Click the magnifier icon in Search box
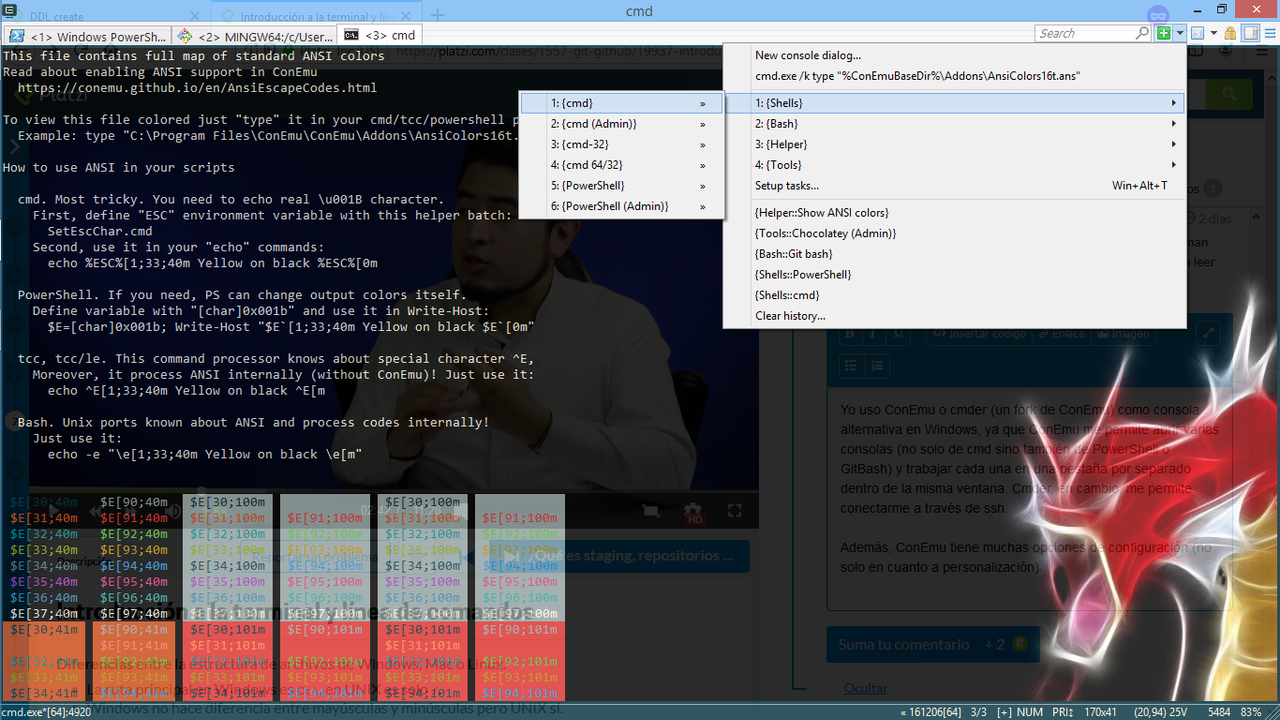This screenshot has height=720, width=1280. click(1142, 33)
